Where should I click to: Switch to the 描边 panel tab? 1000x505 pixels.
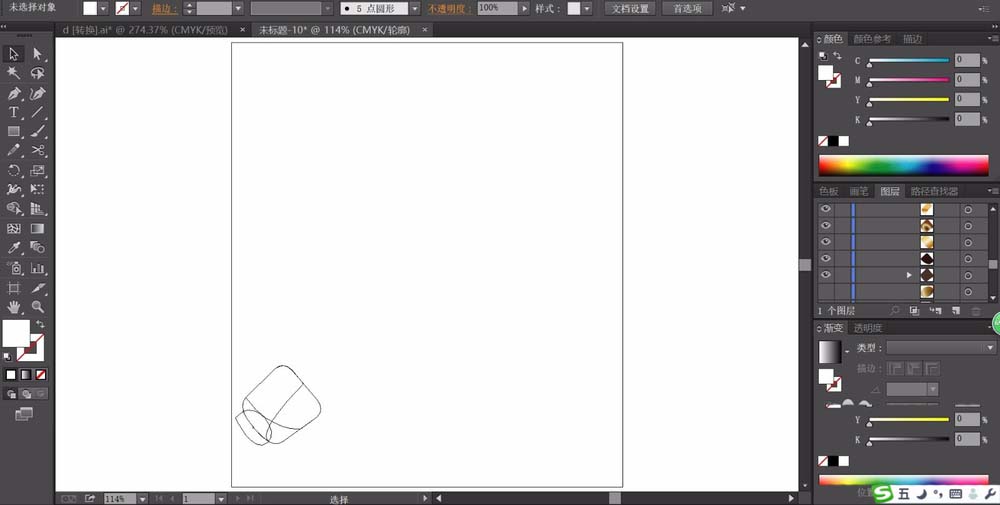point(913,39)
